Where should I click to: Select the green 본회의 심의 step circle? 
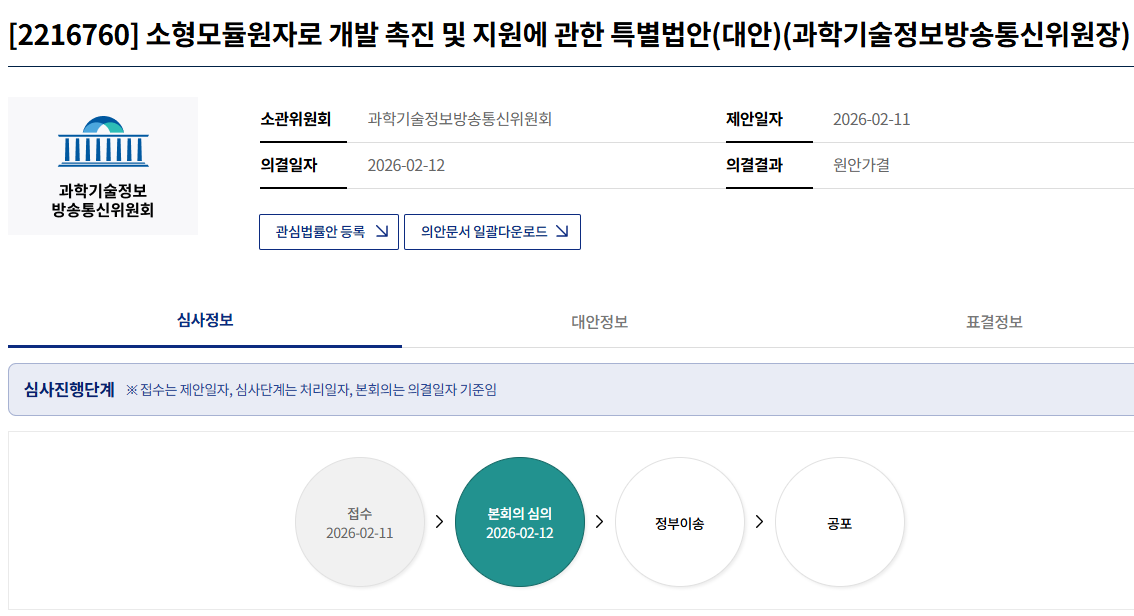[x=519, y=522]
